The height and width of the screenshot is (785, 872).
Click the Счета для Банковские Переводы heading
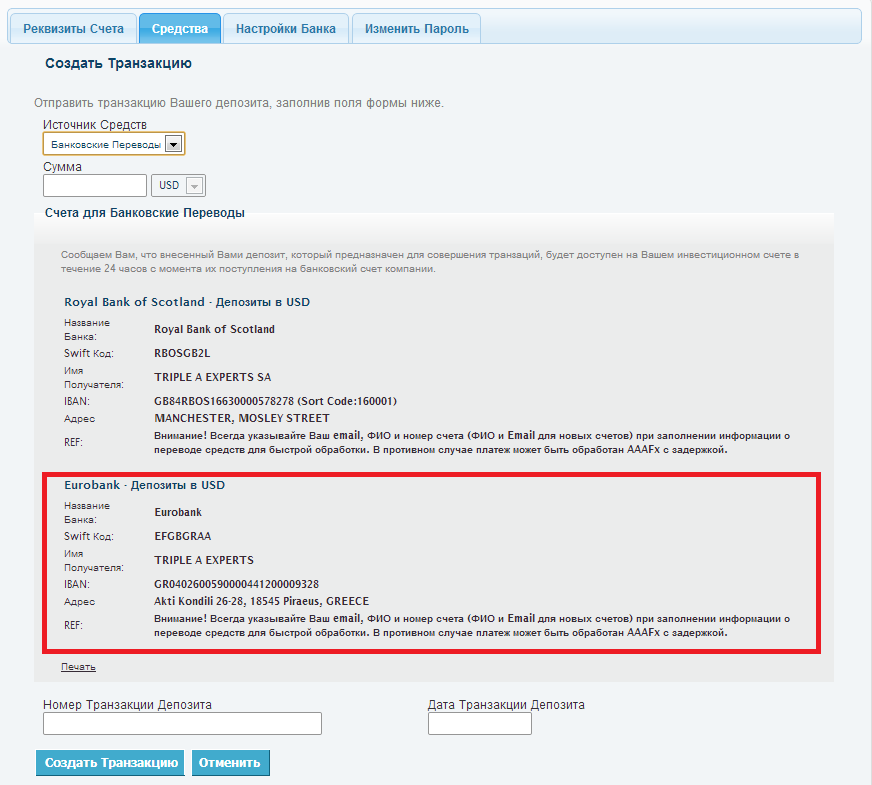(145, 213)
